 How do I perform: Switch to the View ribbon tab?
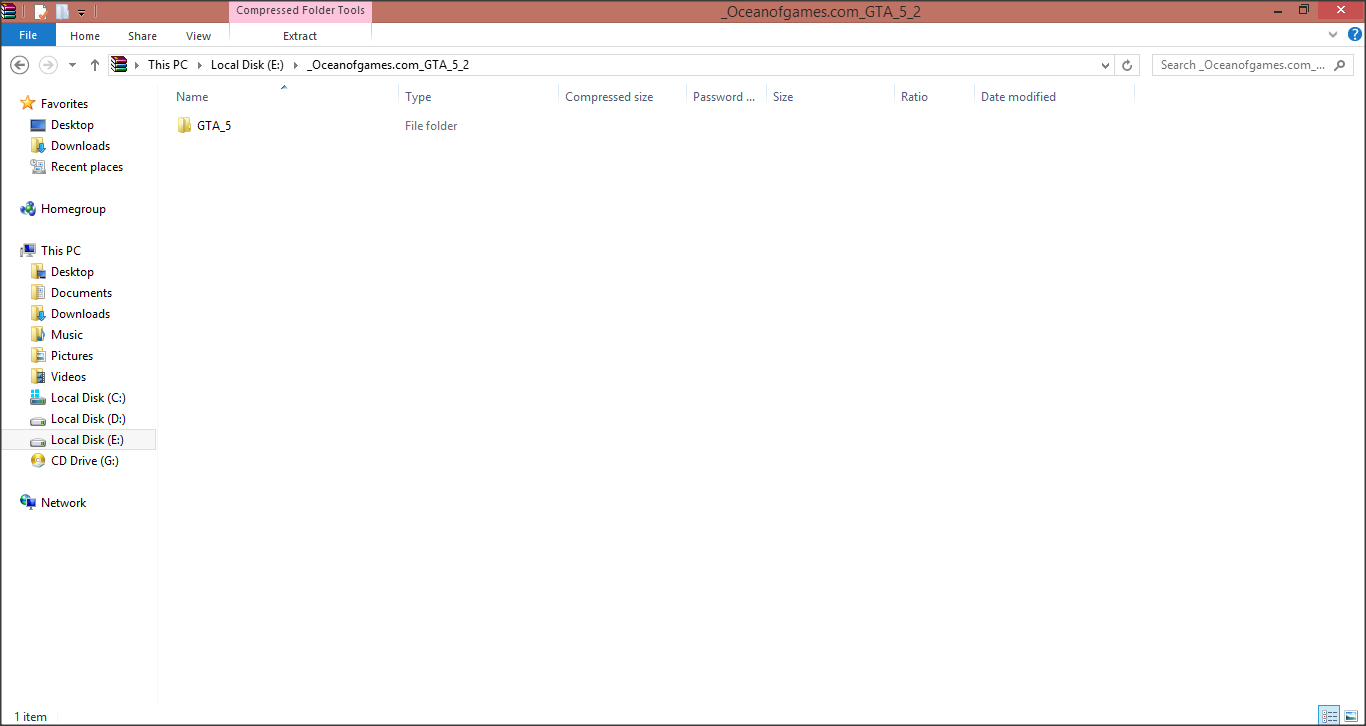198,36
